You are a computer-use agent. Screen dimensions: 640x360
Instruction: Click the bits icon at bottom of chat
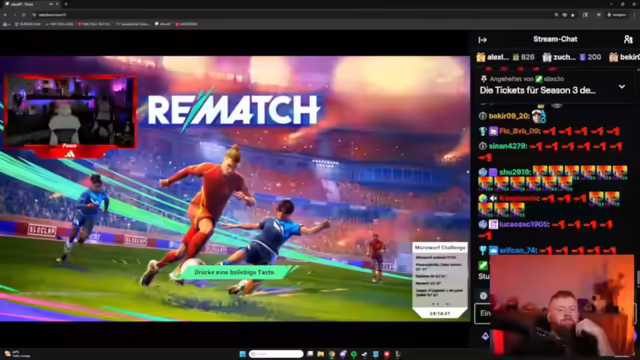tap(485, 336)
